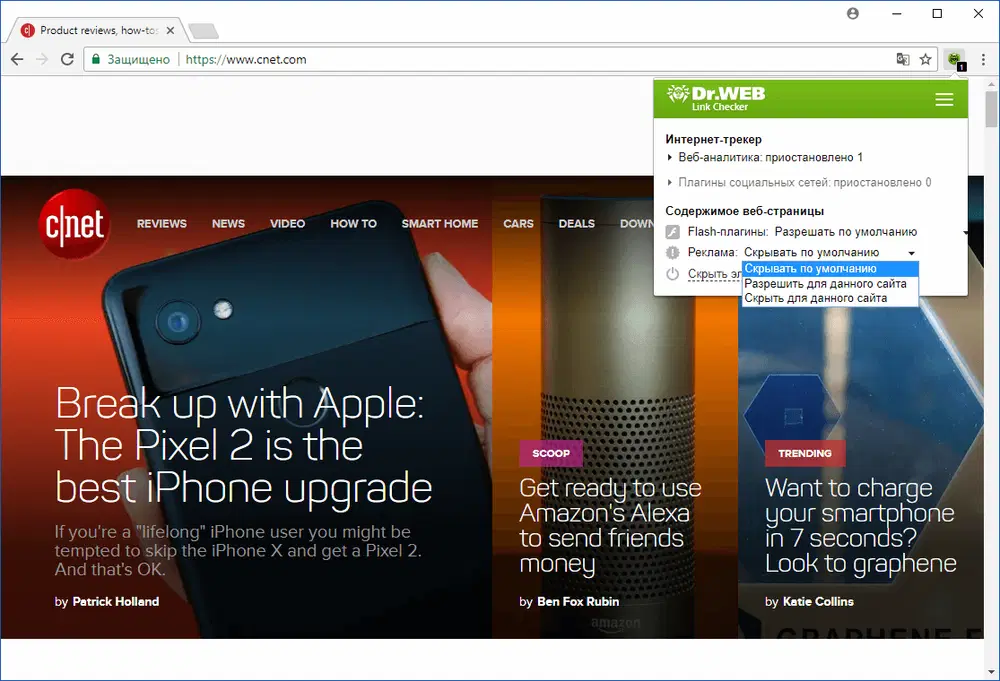Screen dimensions: 1000x681
Task: Click the green secure padlock icon
Action: tap(96, 59)
